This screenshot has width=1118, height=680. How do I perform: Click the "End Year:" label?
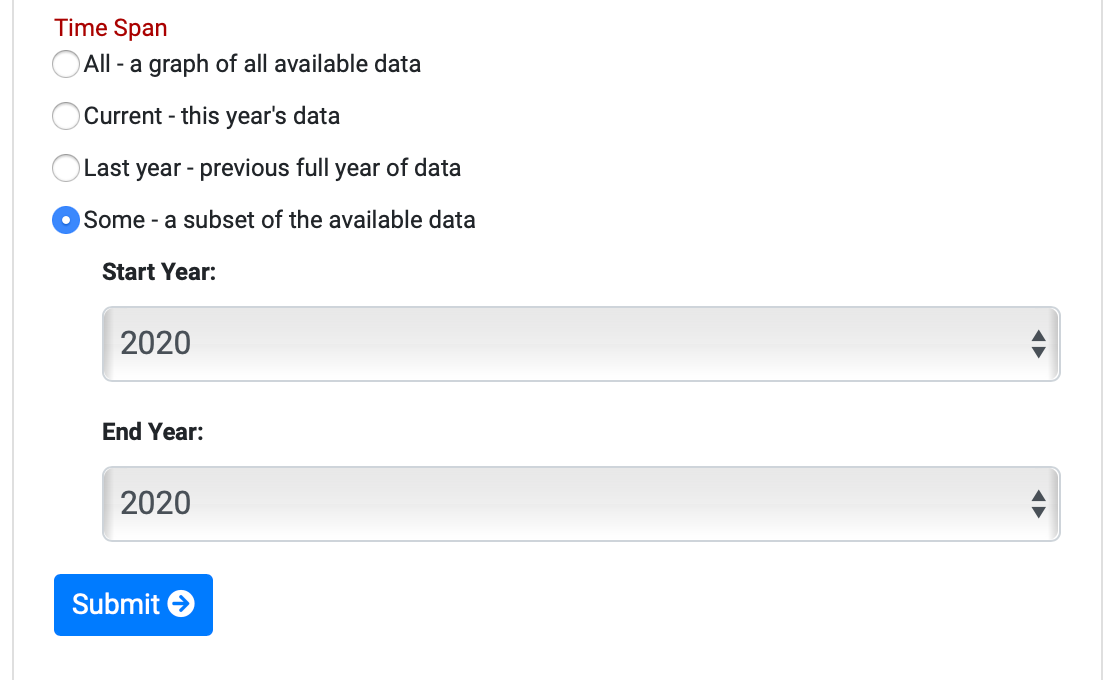152,431
